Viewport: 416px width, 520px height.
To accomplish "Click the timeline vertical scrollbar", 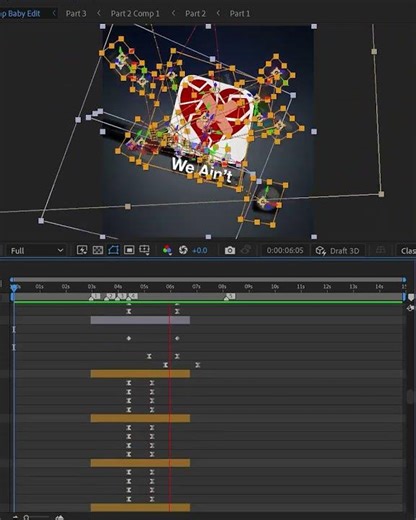I will pyautogui.click(x=411, y=397).
